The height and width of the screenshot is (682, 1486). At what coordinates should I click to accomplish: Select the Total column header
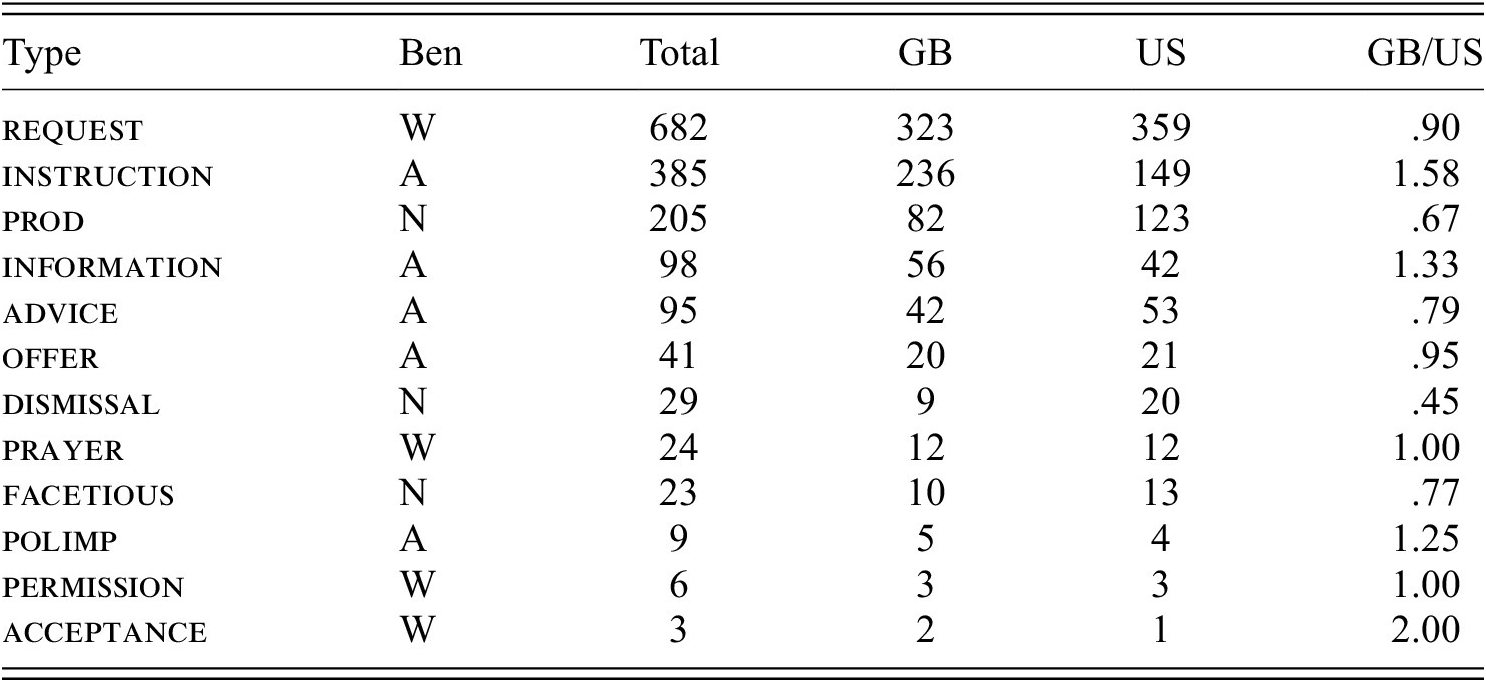pos(679,53)
